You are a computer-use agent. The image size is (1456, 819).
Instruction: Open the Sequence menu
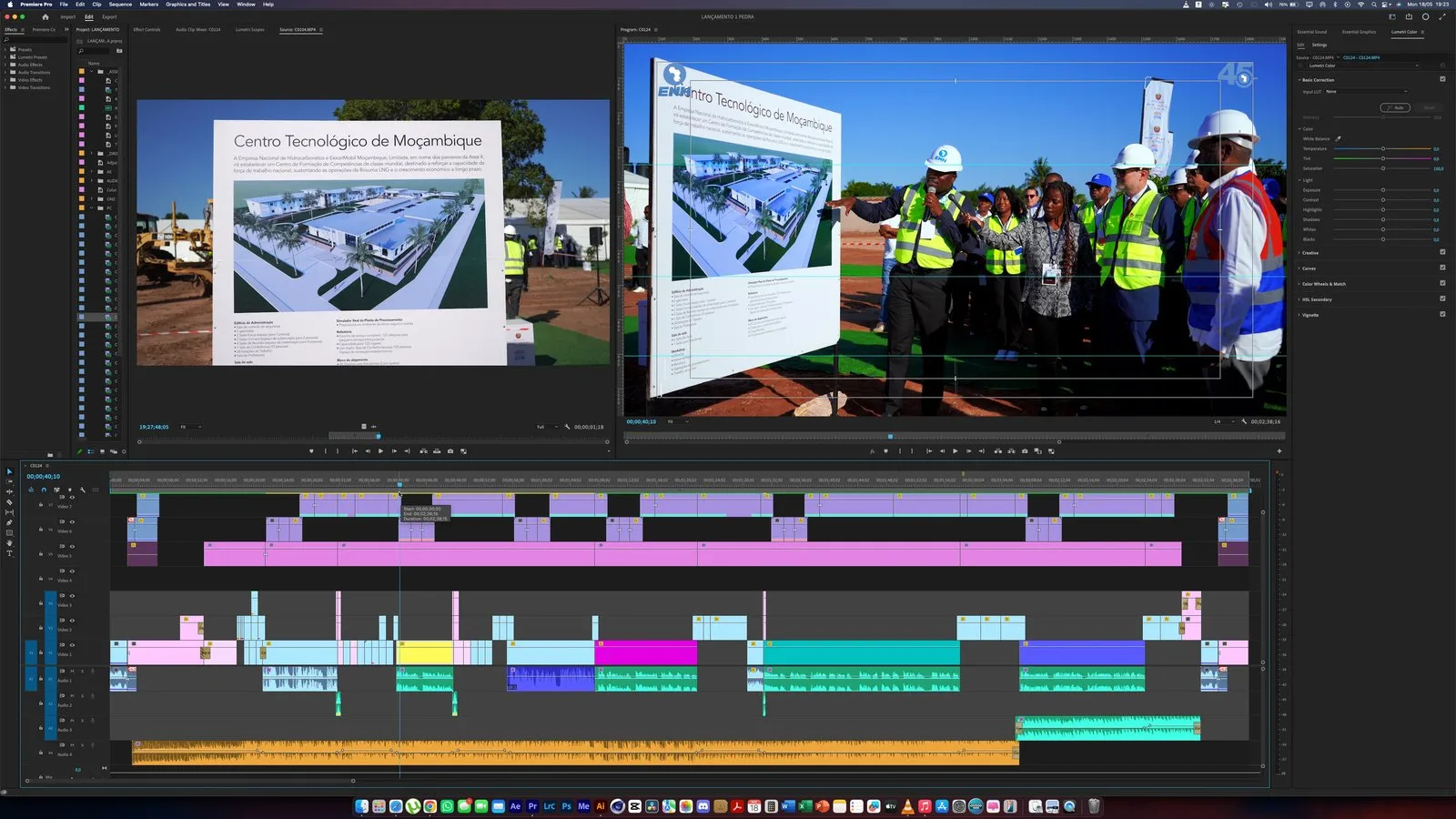point(120,5)
